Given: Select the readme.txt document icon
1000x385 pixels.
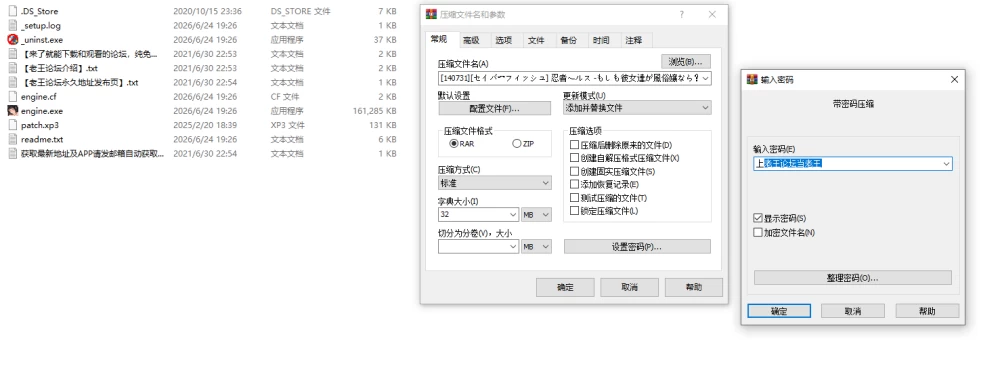Looking at the screenshot, I should click(12, 139).
